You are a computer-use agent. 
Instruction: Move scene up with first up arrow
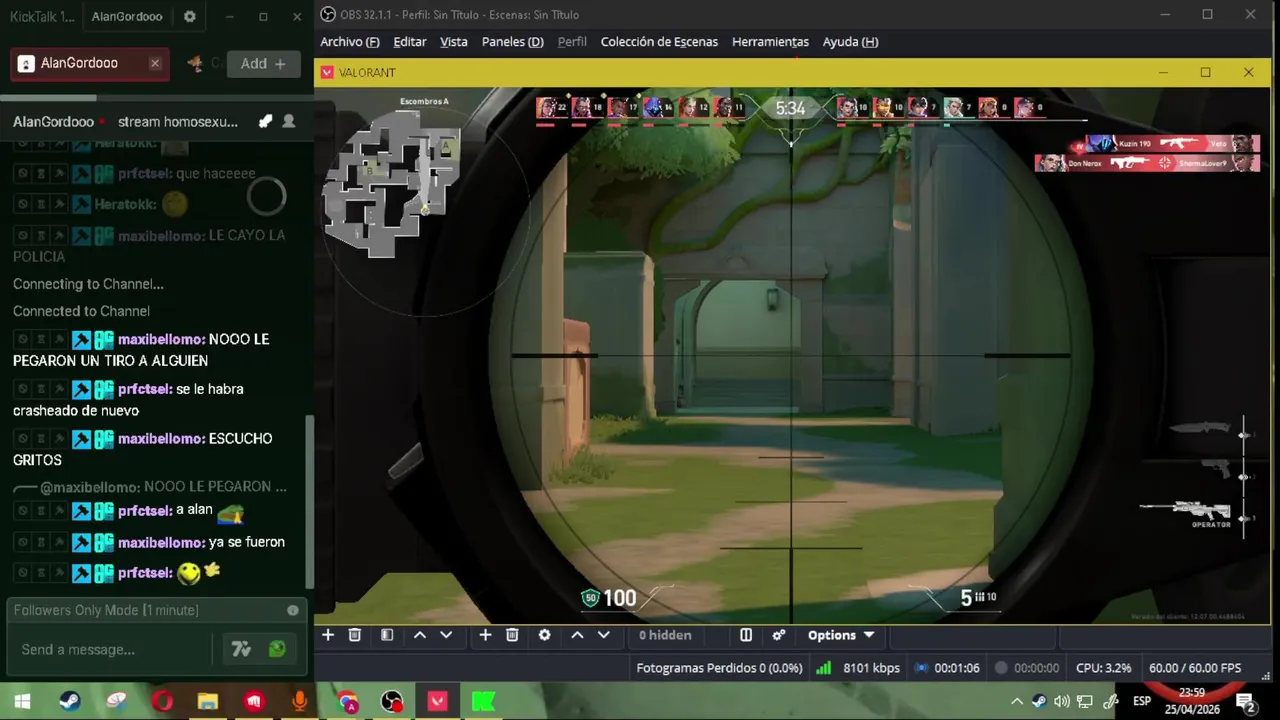tap(420, 635)
